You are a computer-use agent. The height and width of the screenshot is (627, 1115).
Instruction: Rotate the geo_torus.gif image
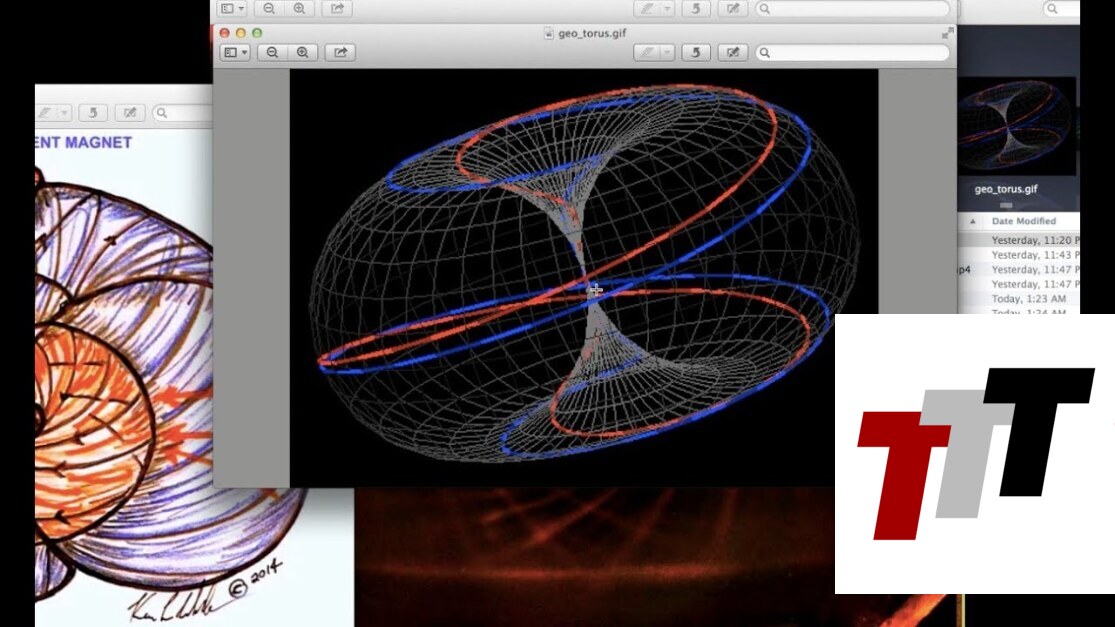coord(696,52)
